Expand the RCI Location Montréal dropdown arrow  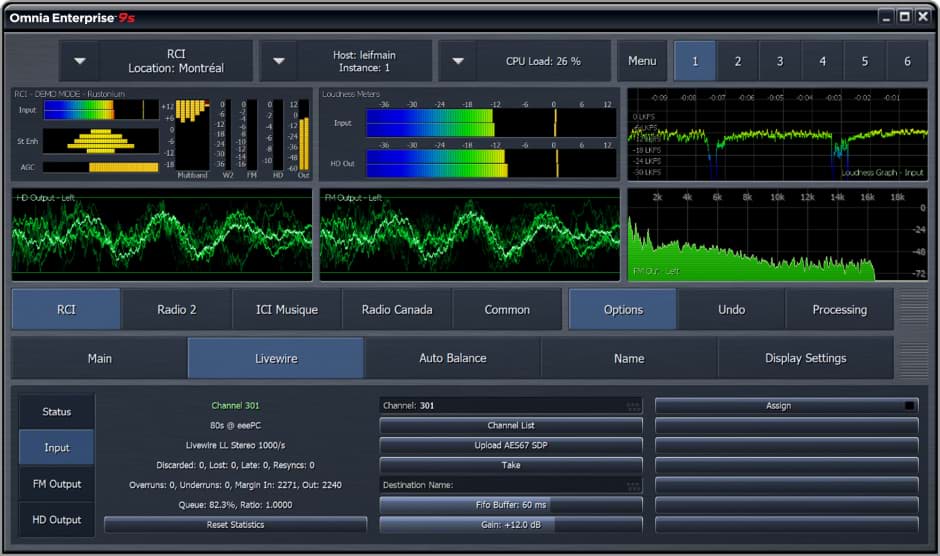(80, 61)
